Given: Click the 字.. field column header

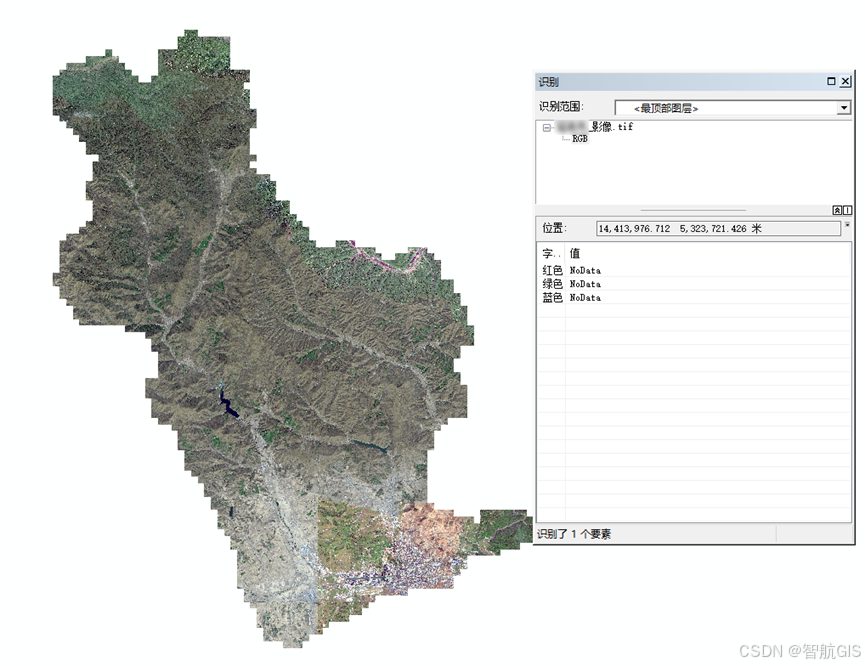Looking at the screenshot, I should point(551,254).
